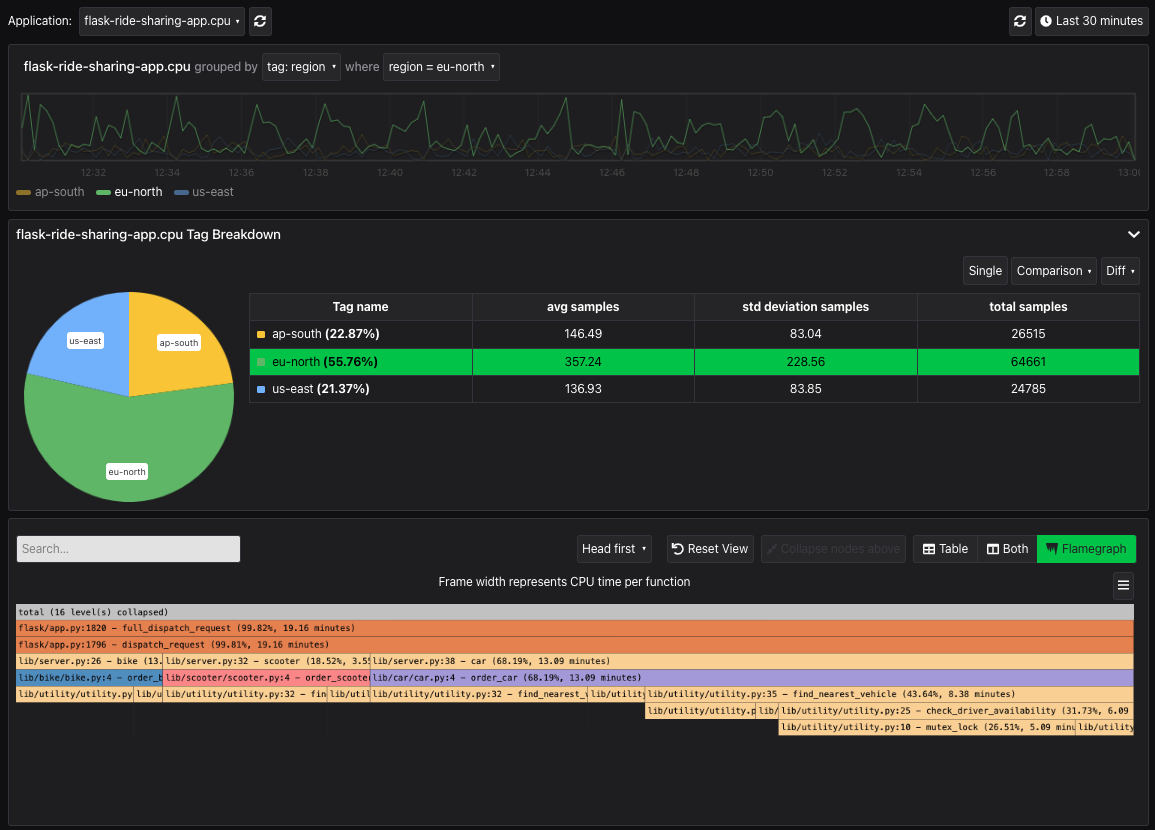Screen dimensions: 1155x830
Task: Click the order_scooter flamegraph frame
Action: click(x=266, y=678)
